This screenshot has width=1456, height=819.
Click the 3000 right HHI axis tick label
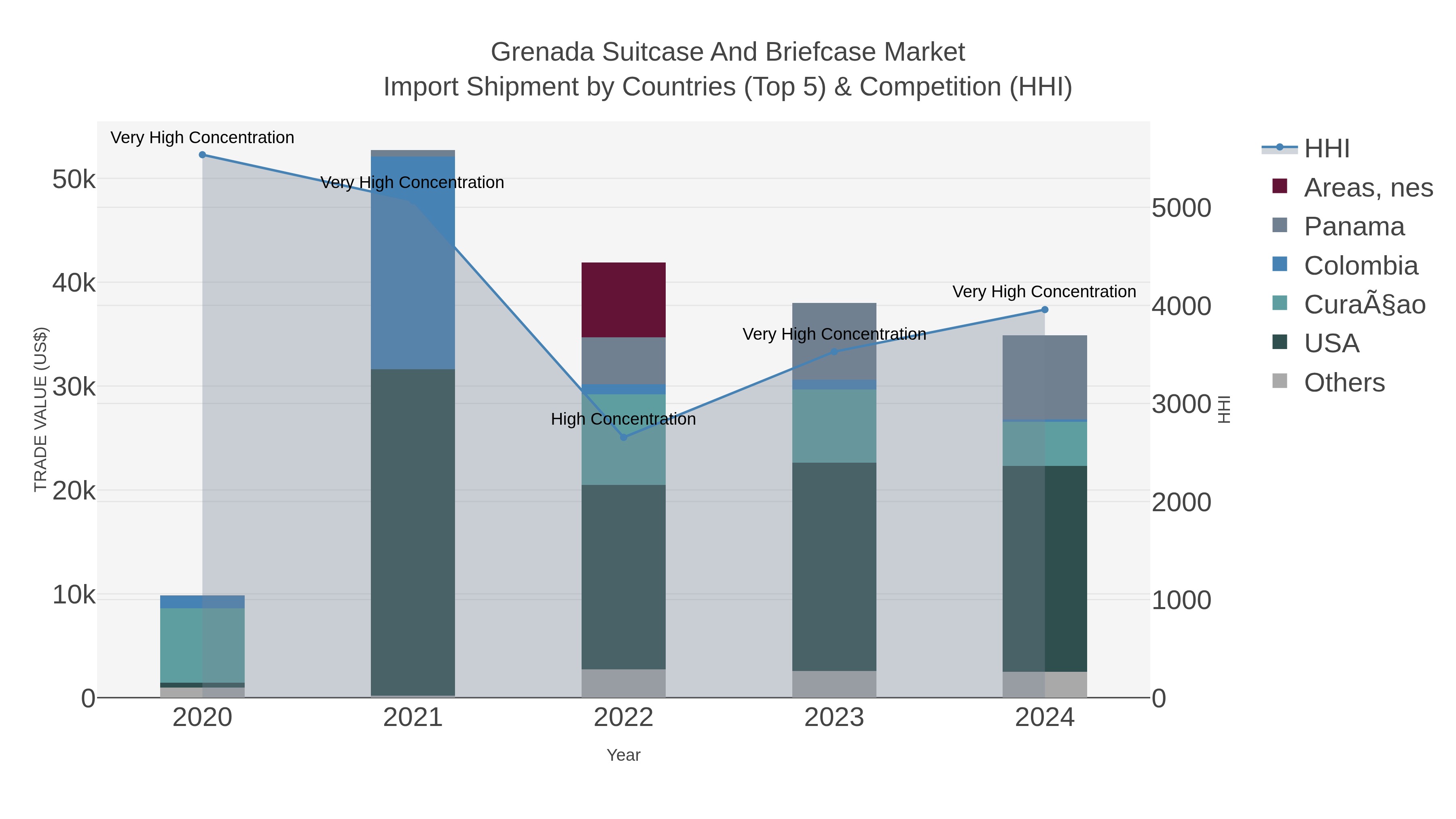coord(1181,404)
